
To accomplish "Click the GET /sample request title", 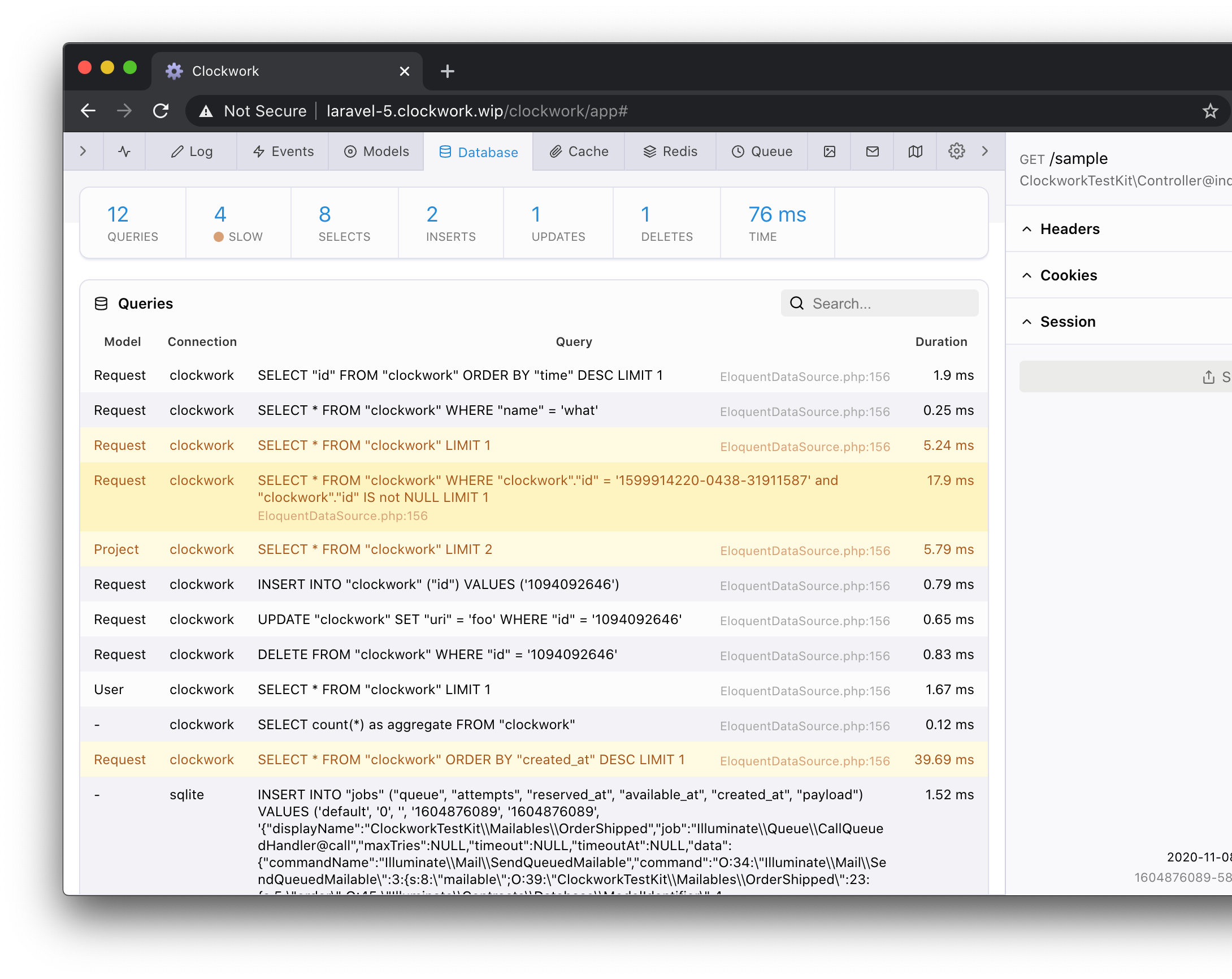I will pos(1064,158).
